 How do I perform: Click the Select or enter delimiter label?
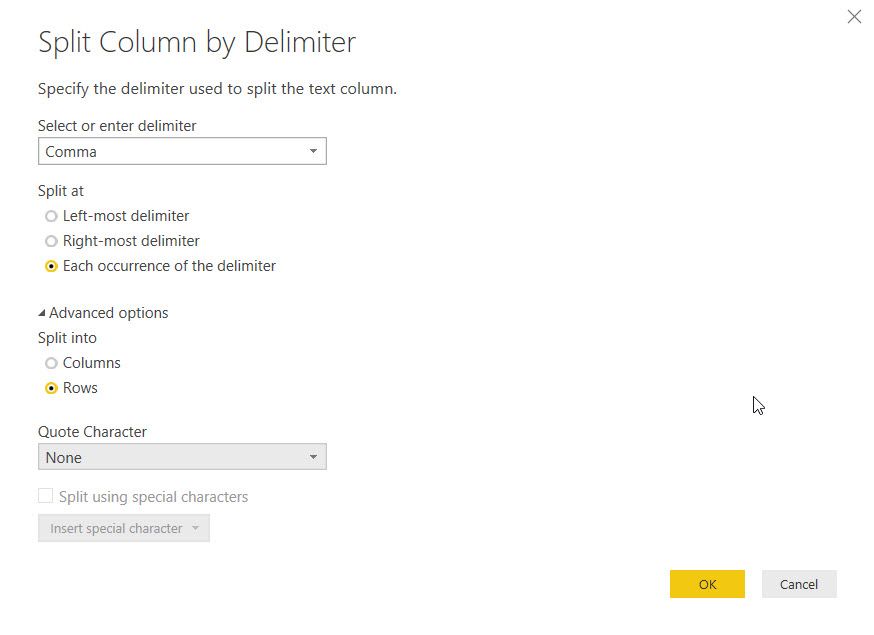point(117,126)
